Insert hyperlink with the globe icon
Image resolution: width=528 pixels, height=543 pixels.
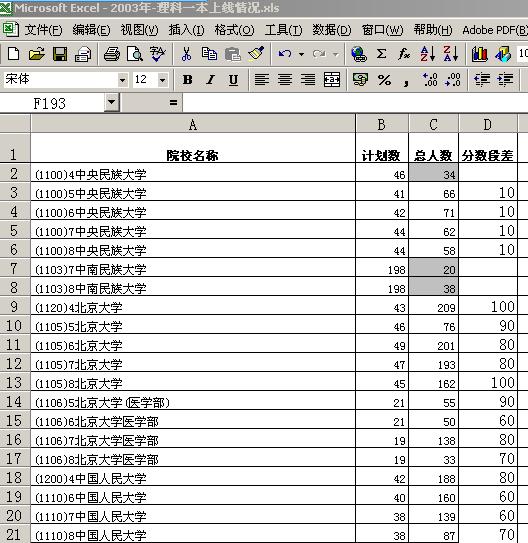click(359, 54)
